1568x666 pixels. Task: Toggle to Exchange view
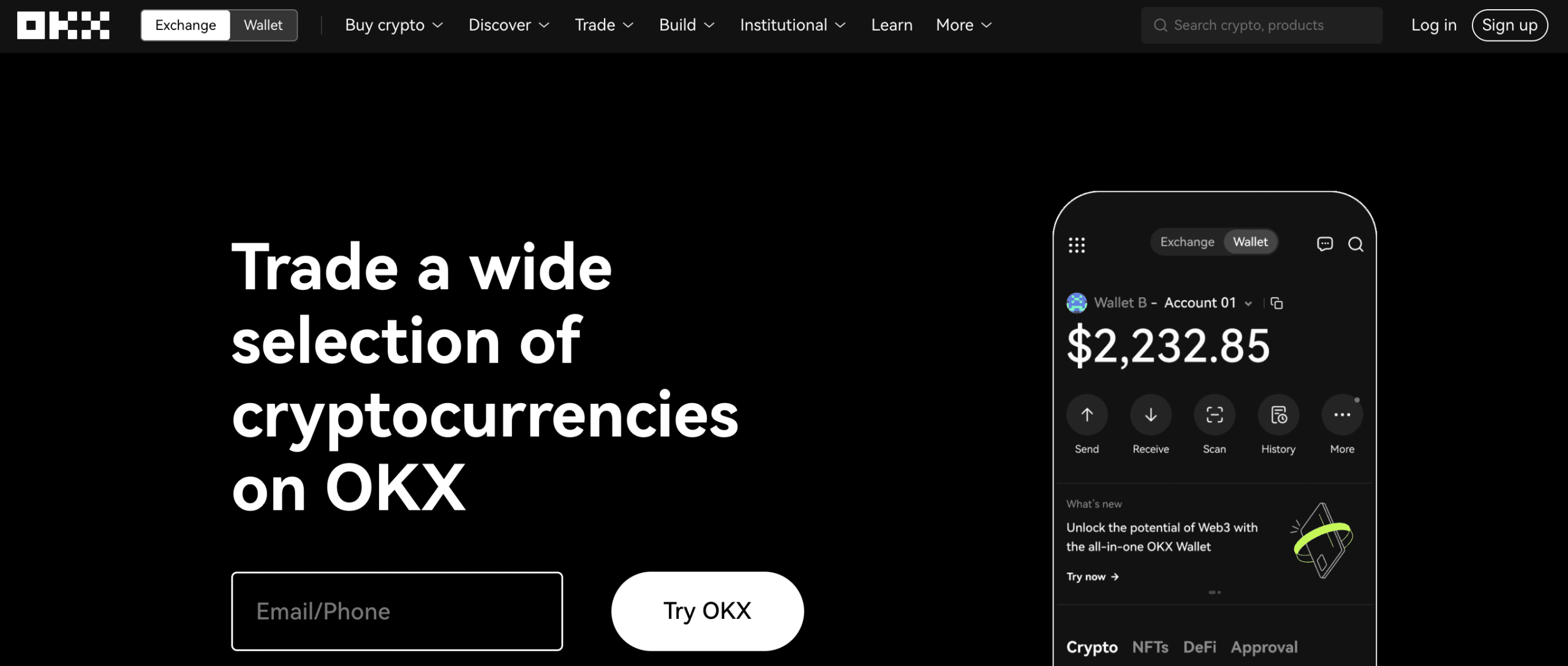click(x=184, y=24)
